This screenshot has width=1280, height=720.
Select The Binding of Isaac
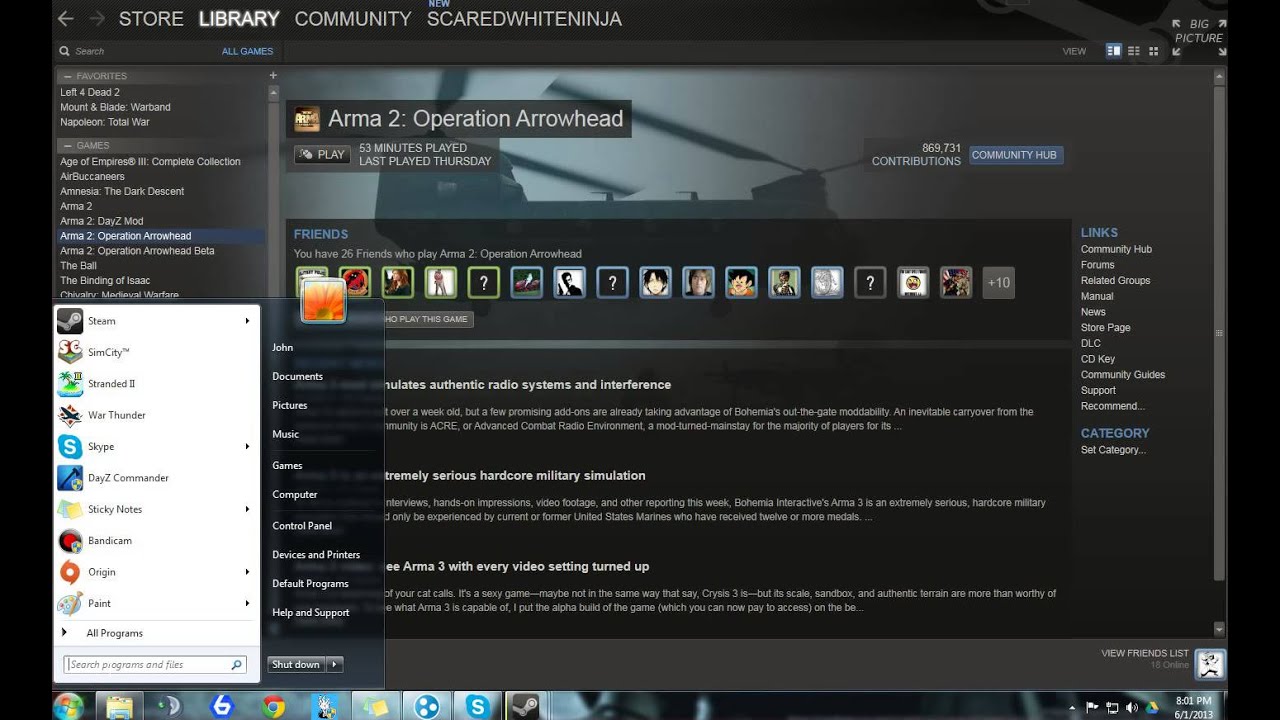point(105,280)
